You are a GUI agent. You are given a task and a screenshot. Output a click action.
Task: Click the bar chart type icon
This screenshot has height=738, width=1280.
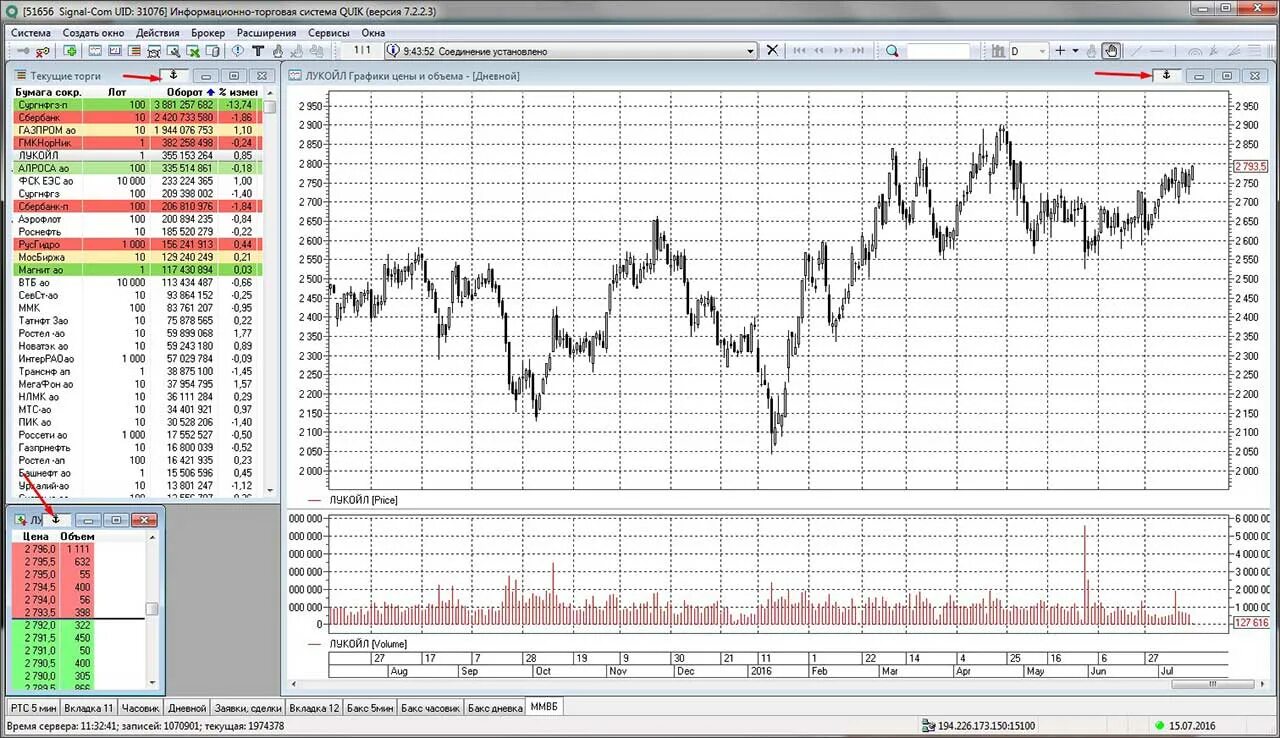click(998, 50)
